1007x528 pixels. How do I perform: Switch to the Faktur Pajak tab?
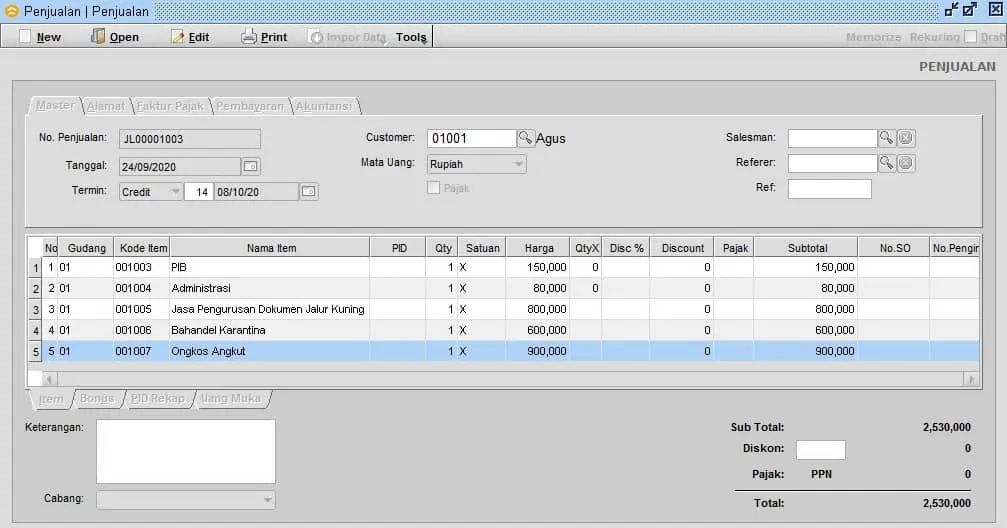(x=170, y=106)
